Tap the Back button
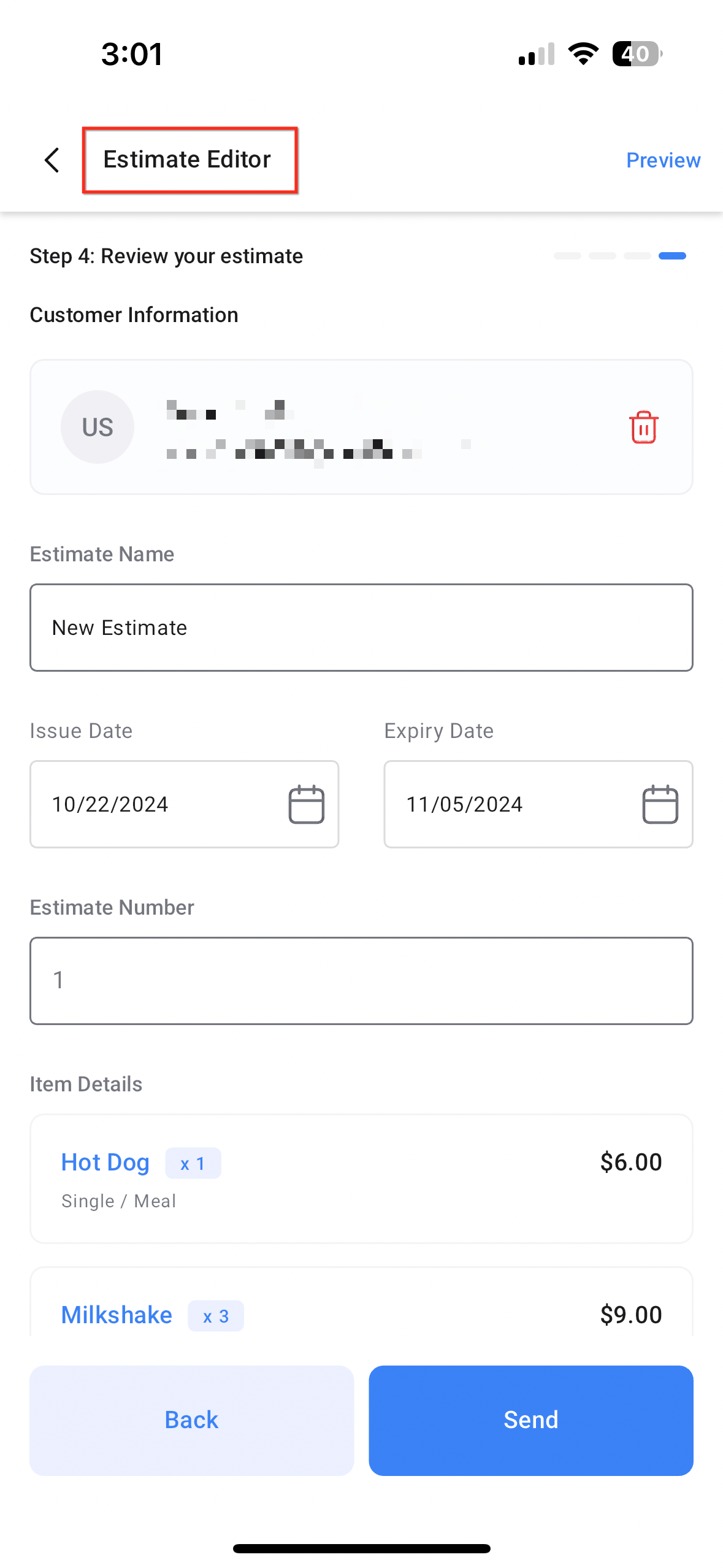The height and width of the screenshot is (1568, 723). coord(192,1420)
